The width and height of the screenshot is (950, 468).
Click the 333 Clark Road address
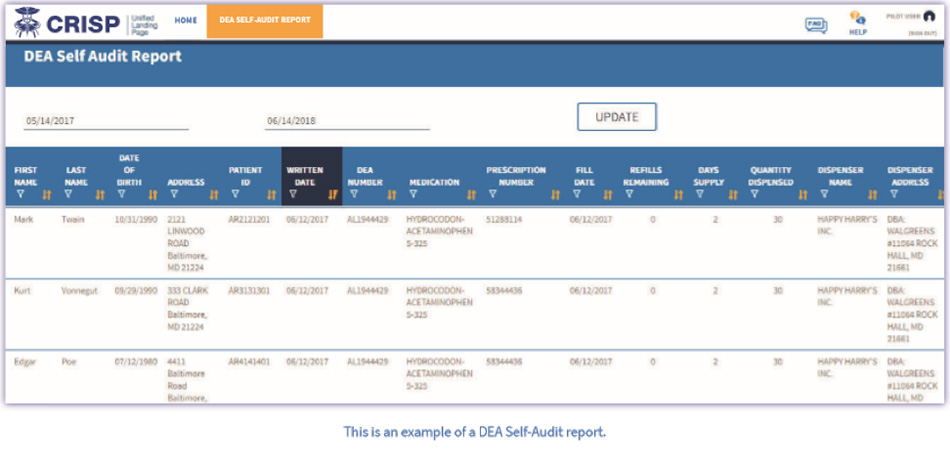pos(187,309)
